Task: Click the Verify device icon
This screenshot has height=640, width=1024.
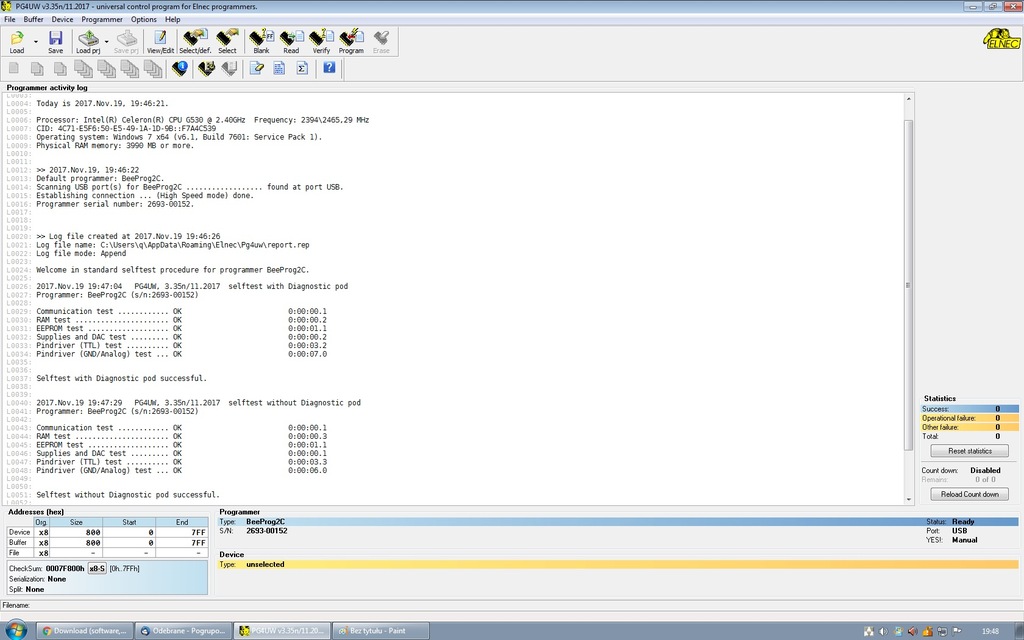Action: (321, 42)
